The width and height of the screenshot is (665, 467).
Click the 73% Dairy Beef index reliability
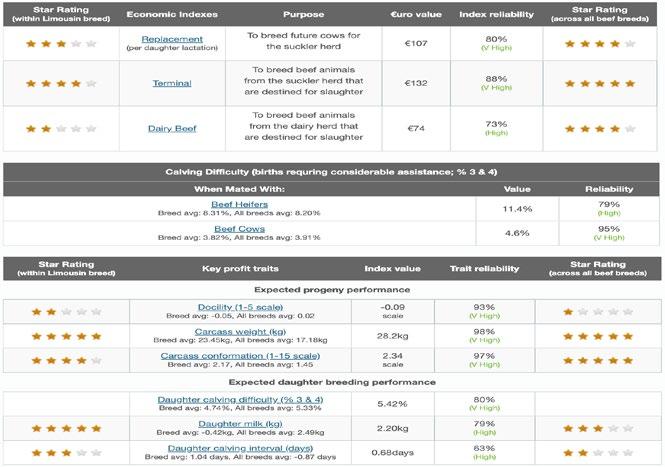coord(496,124)
